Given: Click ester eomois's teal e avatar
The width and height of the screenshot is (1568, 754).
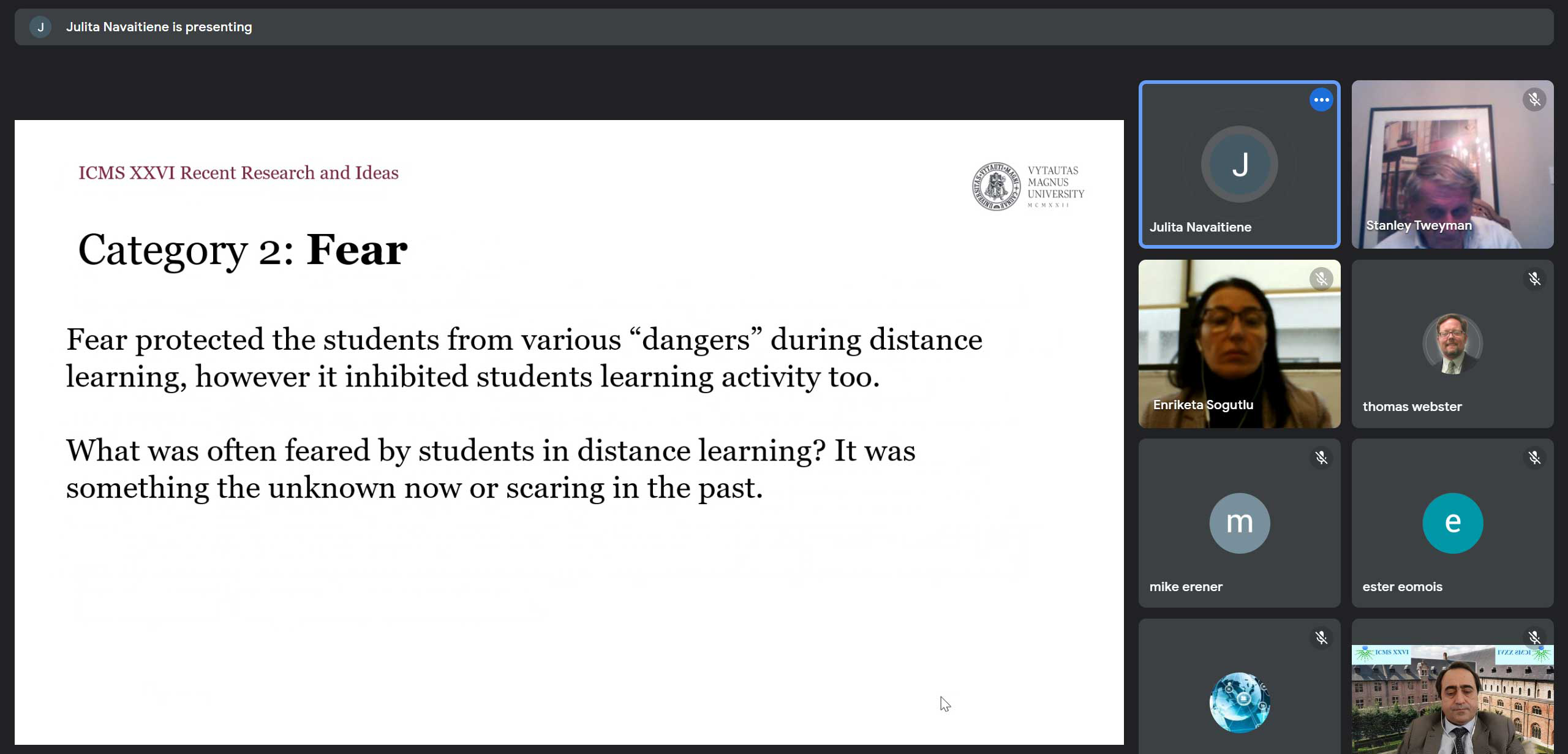Looking at the screenshot, I should (x=1452, y=523).
